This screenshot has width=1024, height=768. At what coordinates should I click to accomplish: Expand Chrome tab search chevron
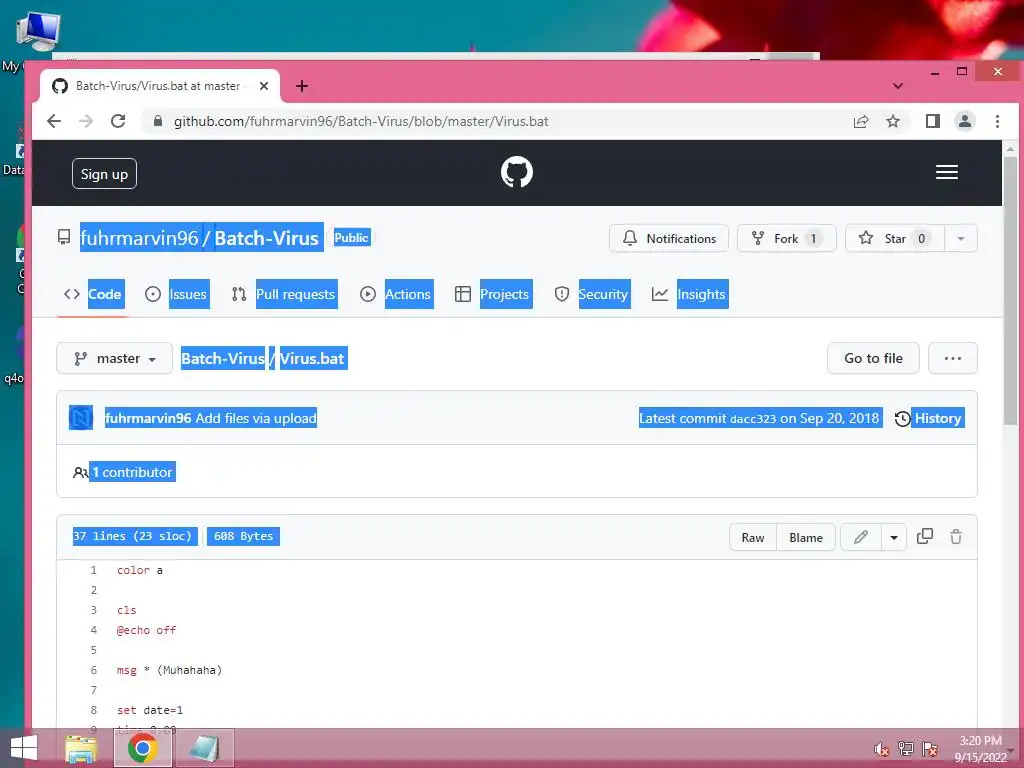898,86
